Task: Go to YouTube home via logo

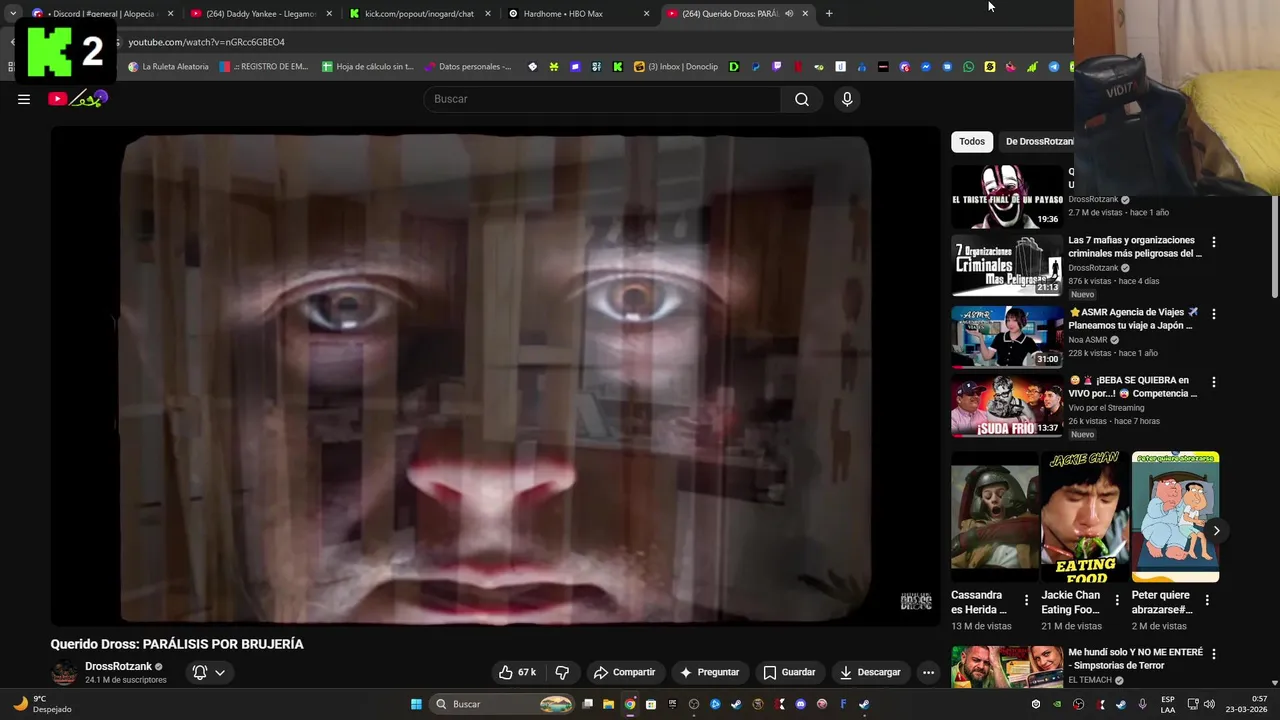Action: [78, 98]
